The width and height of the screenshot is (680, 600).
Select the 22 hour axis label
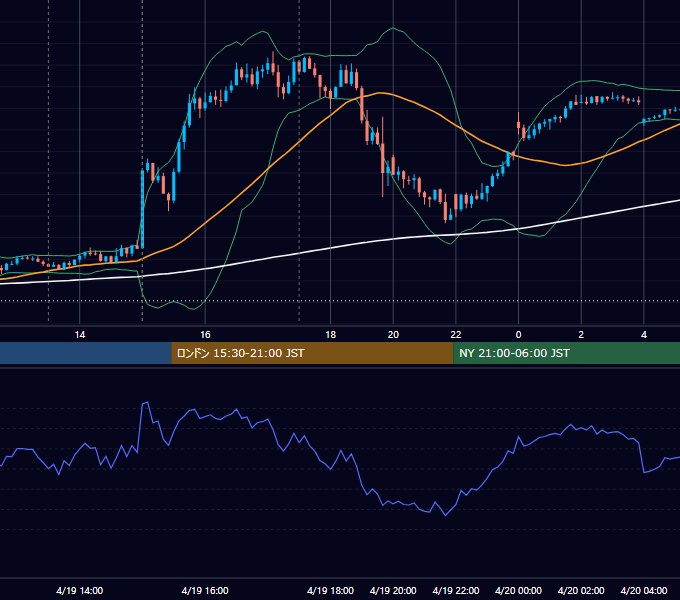(x=456, y=335)
